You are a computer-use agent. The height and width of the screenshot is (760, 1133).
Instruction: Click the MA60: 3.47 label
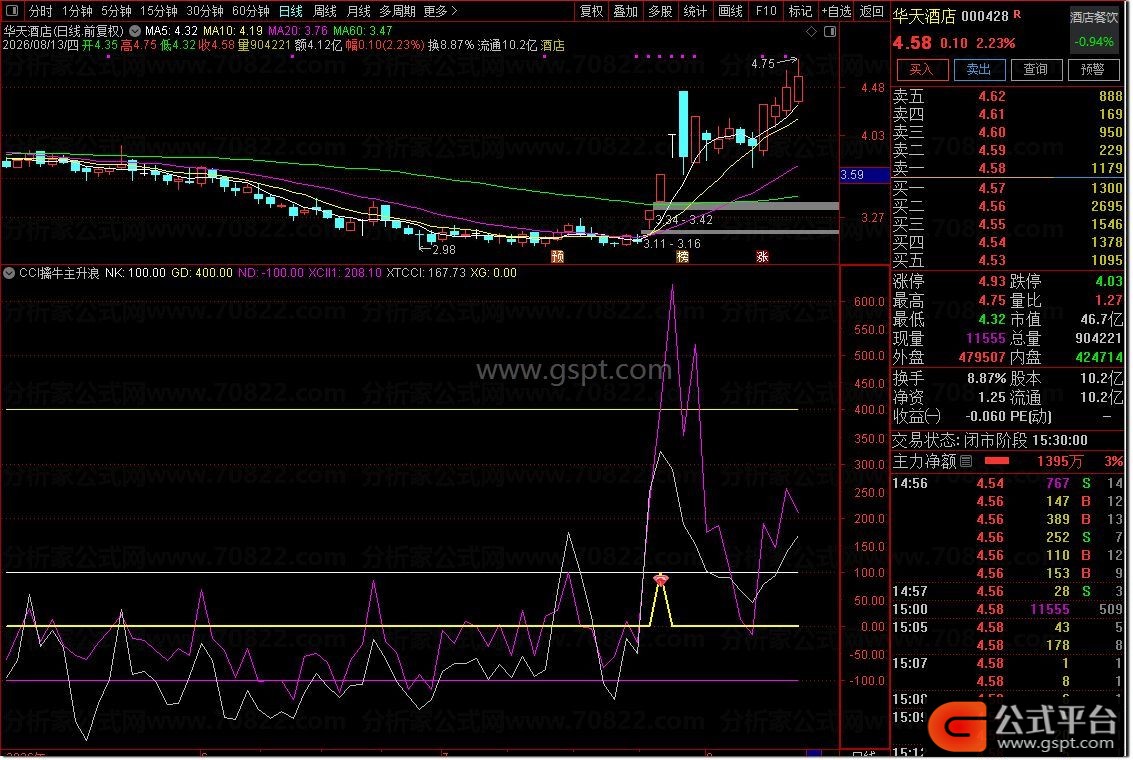tap(363, 31)
